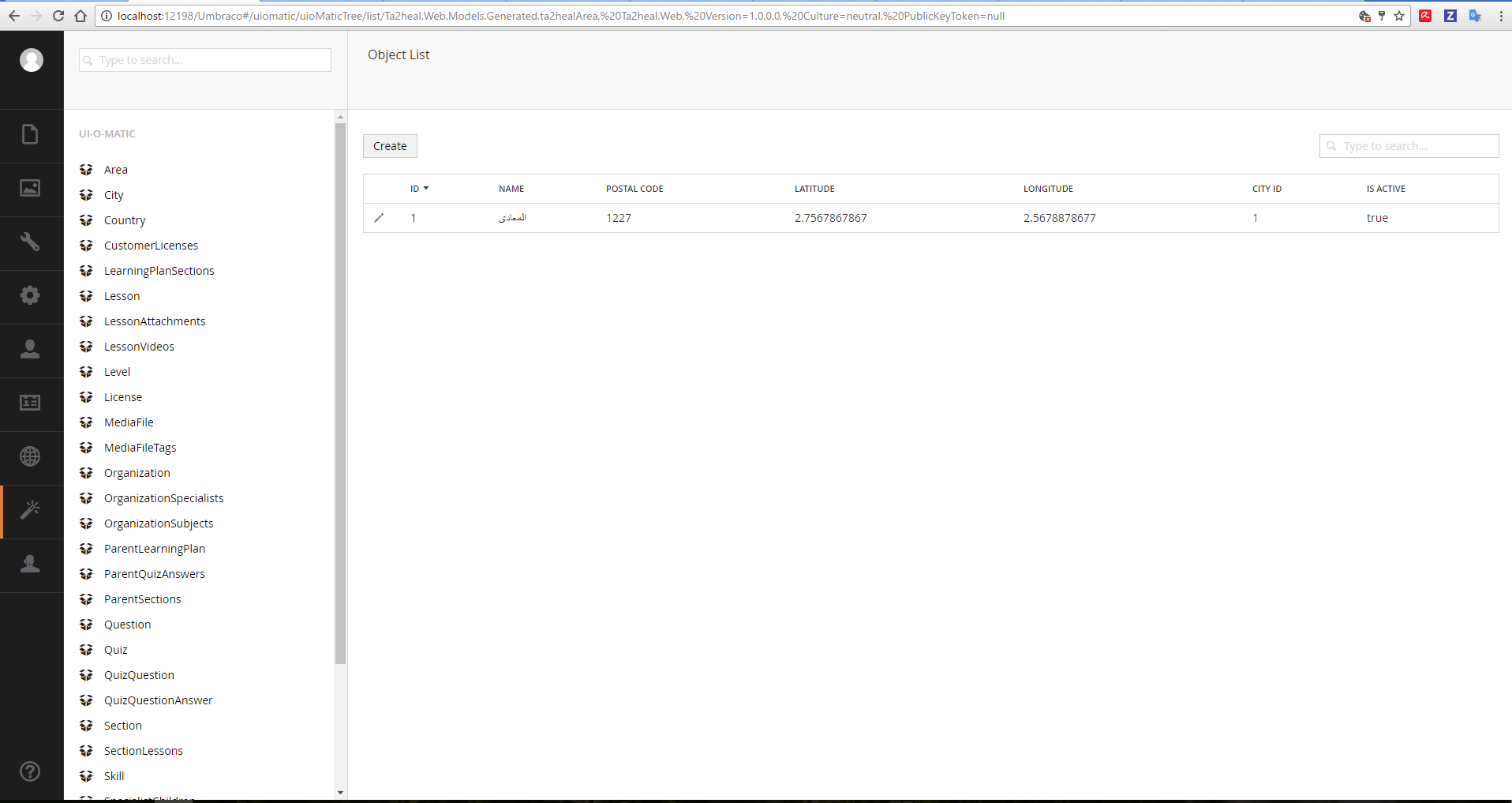Edit row 1 with the pencil icon
The width and height of the screenshot is (1512, 803).
click(379, 218)
